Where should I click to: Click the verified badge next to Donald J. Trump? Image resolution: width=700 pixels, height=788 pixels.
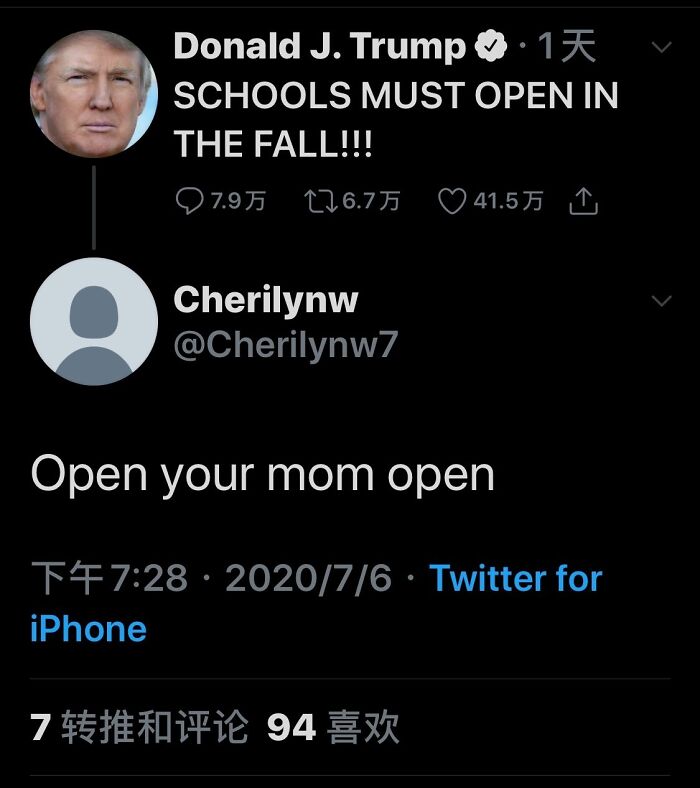click(x=491, y=46)
